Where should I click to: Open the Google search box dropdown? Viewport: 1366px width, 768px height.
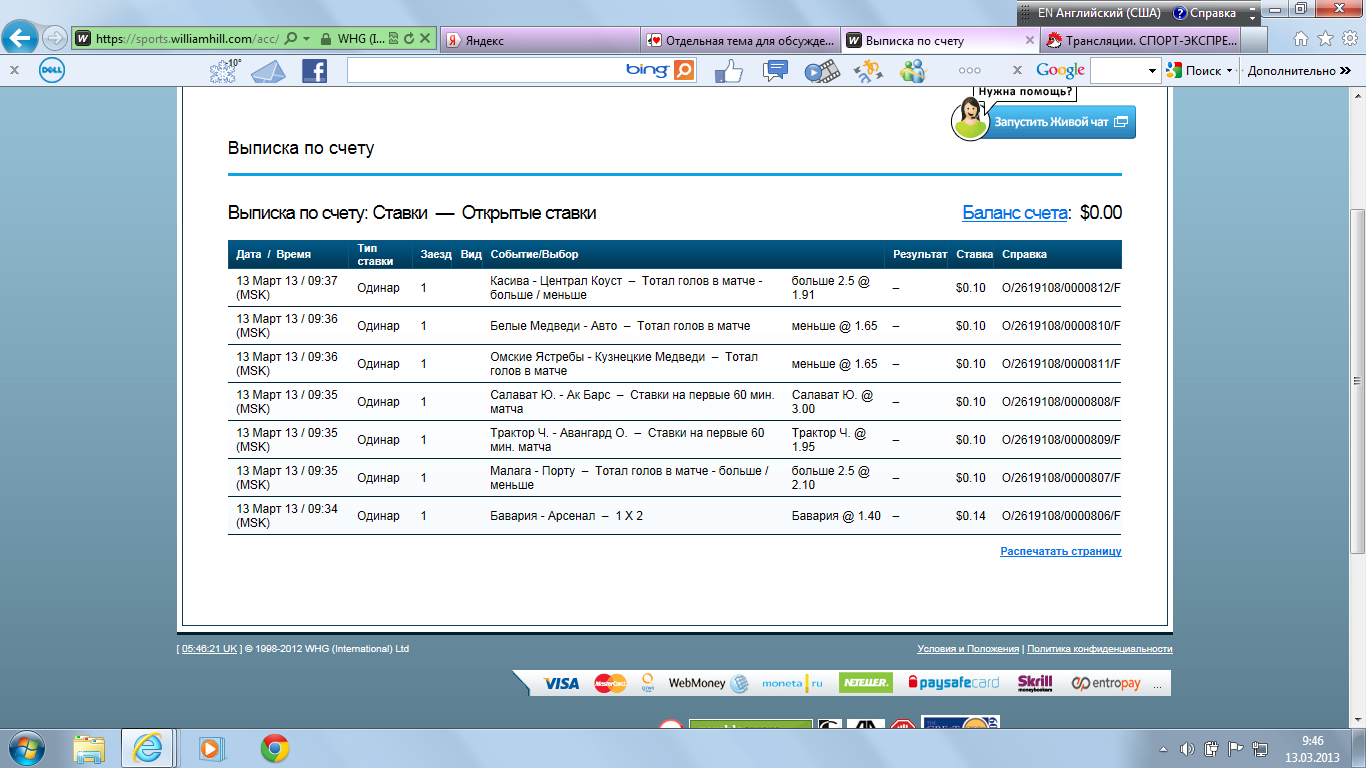click(1152, 71)
